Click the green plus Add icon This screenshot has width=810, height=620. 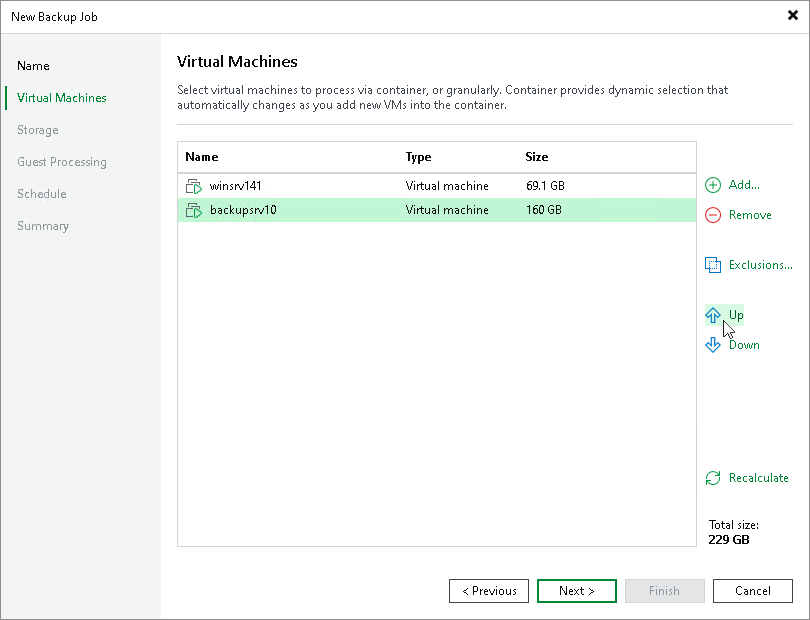tap(713, 185)
